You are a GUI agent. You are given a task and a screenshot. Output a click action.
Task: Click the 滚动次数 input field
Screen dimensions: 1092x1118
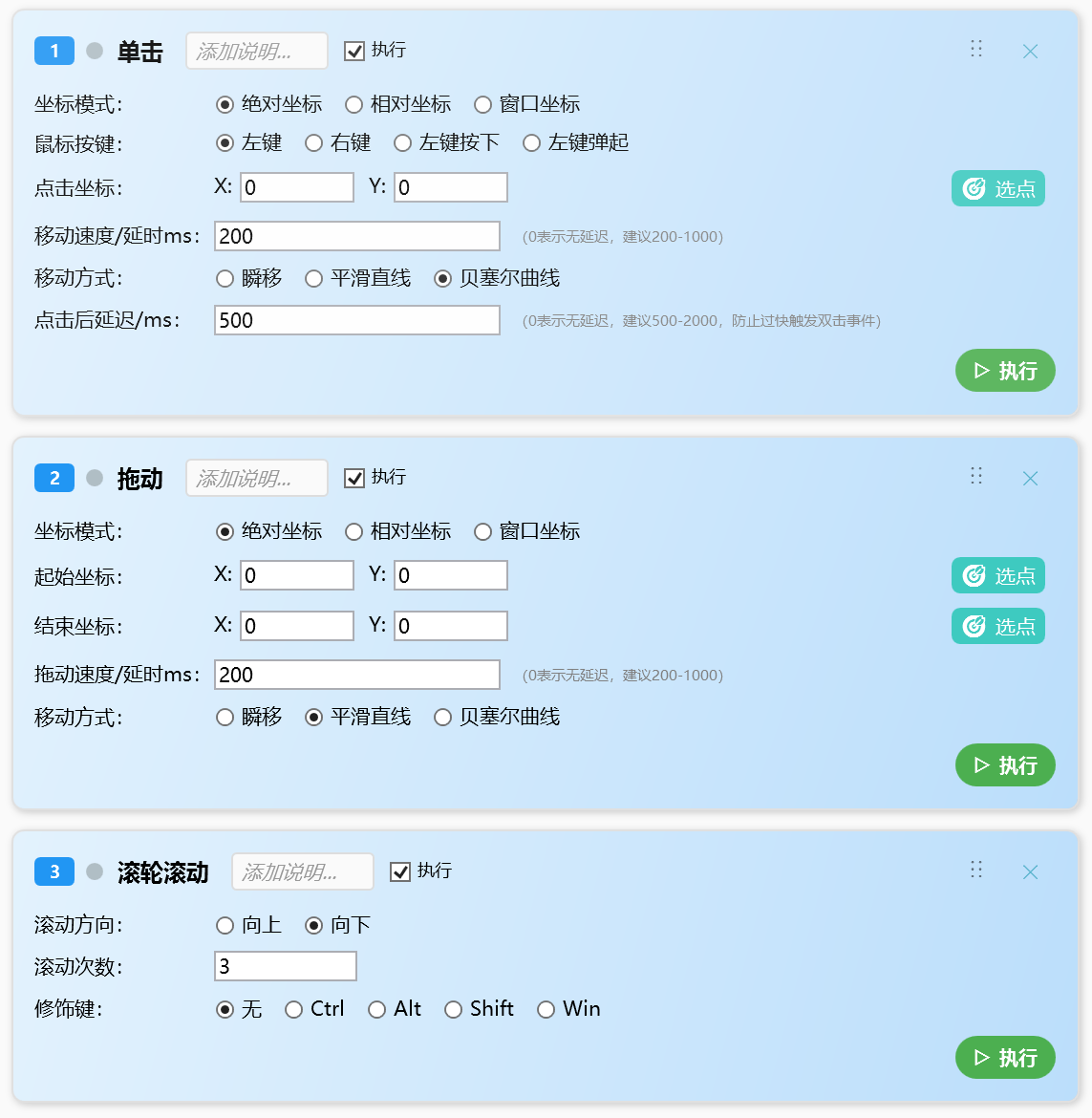click(285, 966)
